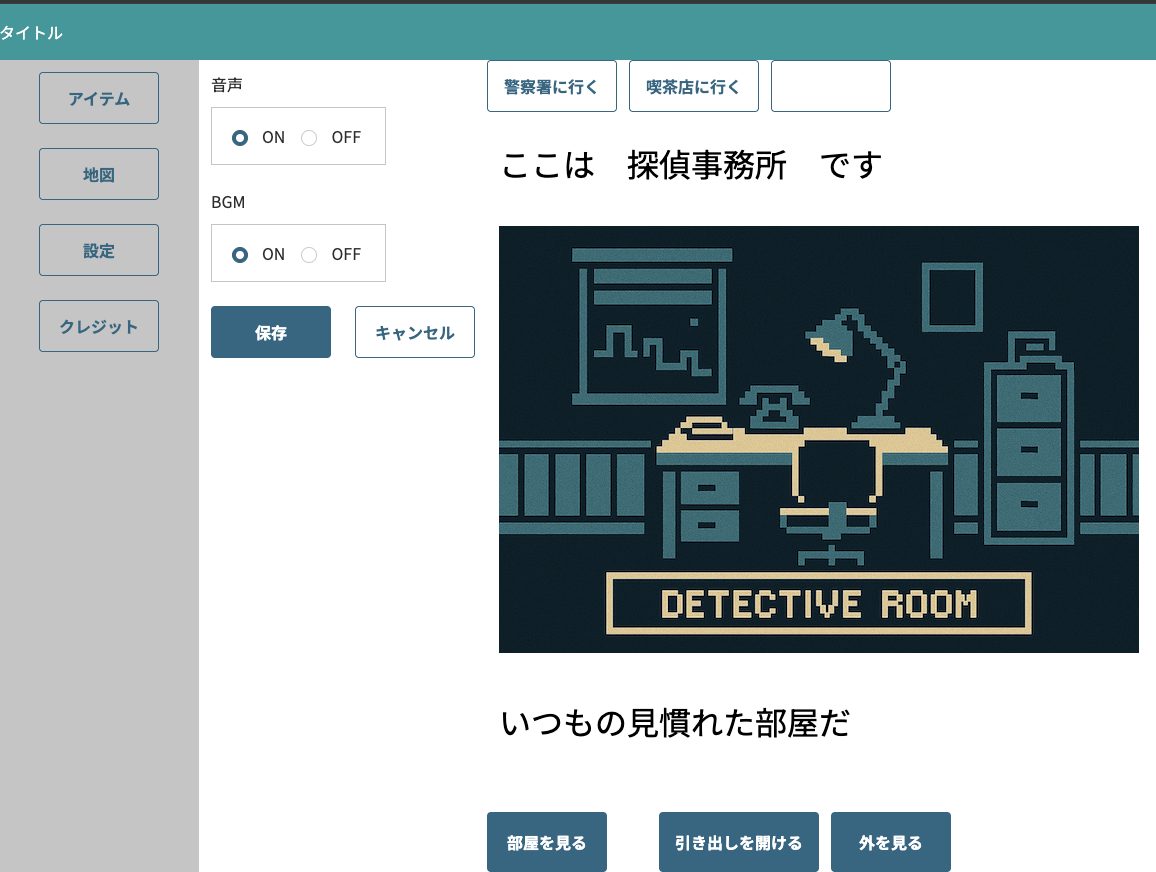Click the タイトル header link
This screenshot has width=1156, height=872.
[x=31, y=33]
